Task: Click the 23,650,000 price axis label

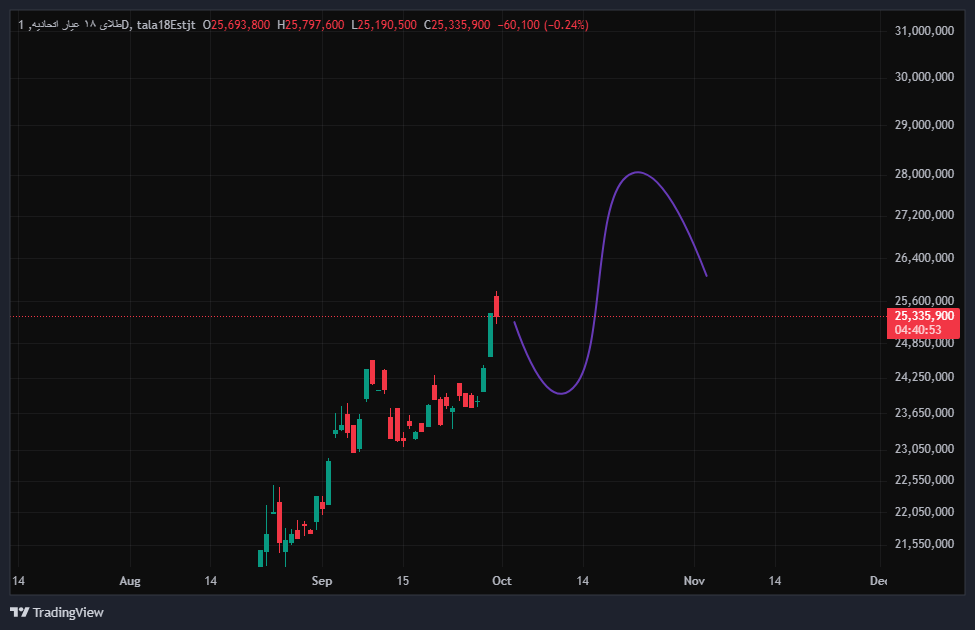Action: tap(924, 413)
